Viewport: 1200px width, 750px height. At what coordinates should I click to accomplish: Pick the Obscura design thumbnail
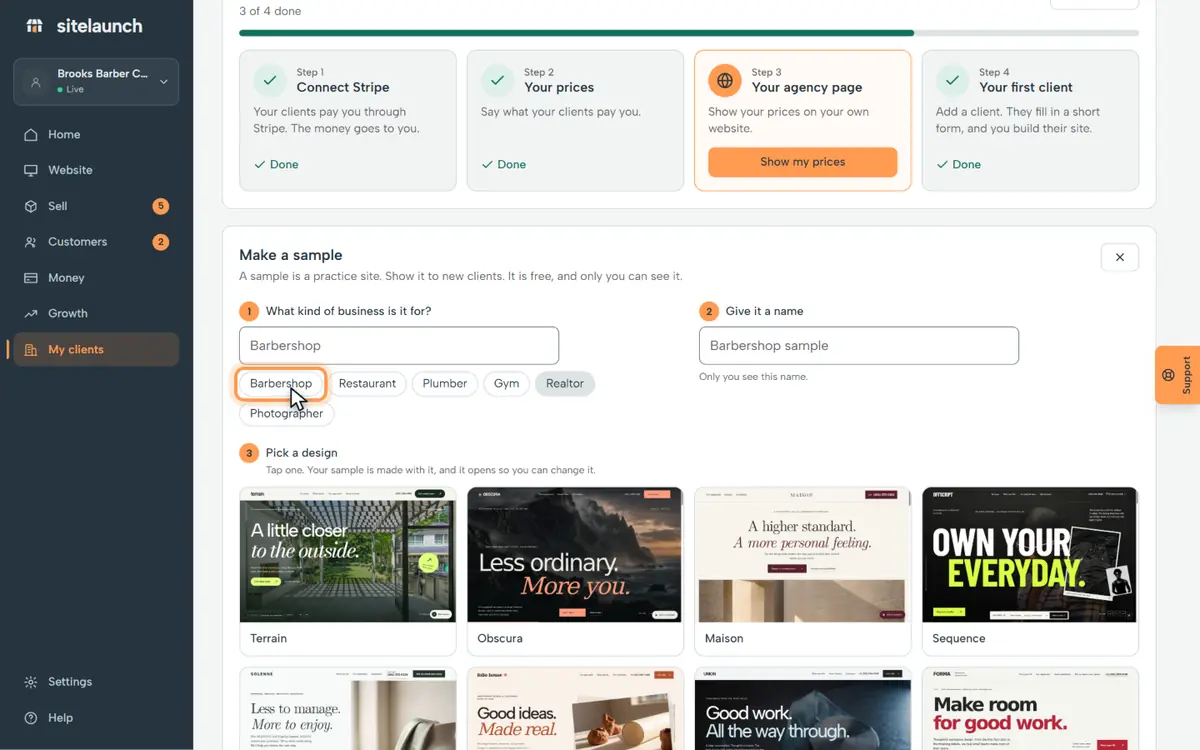tap(575, 554)
